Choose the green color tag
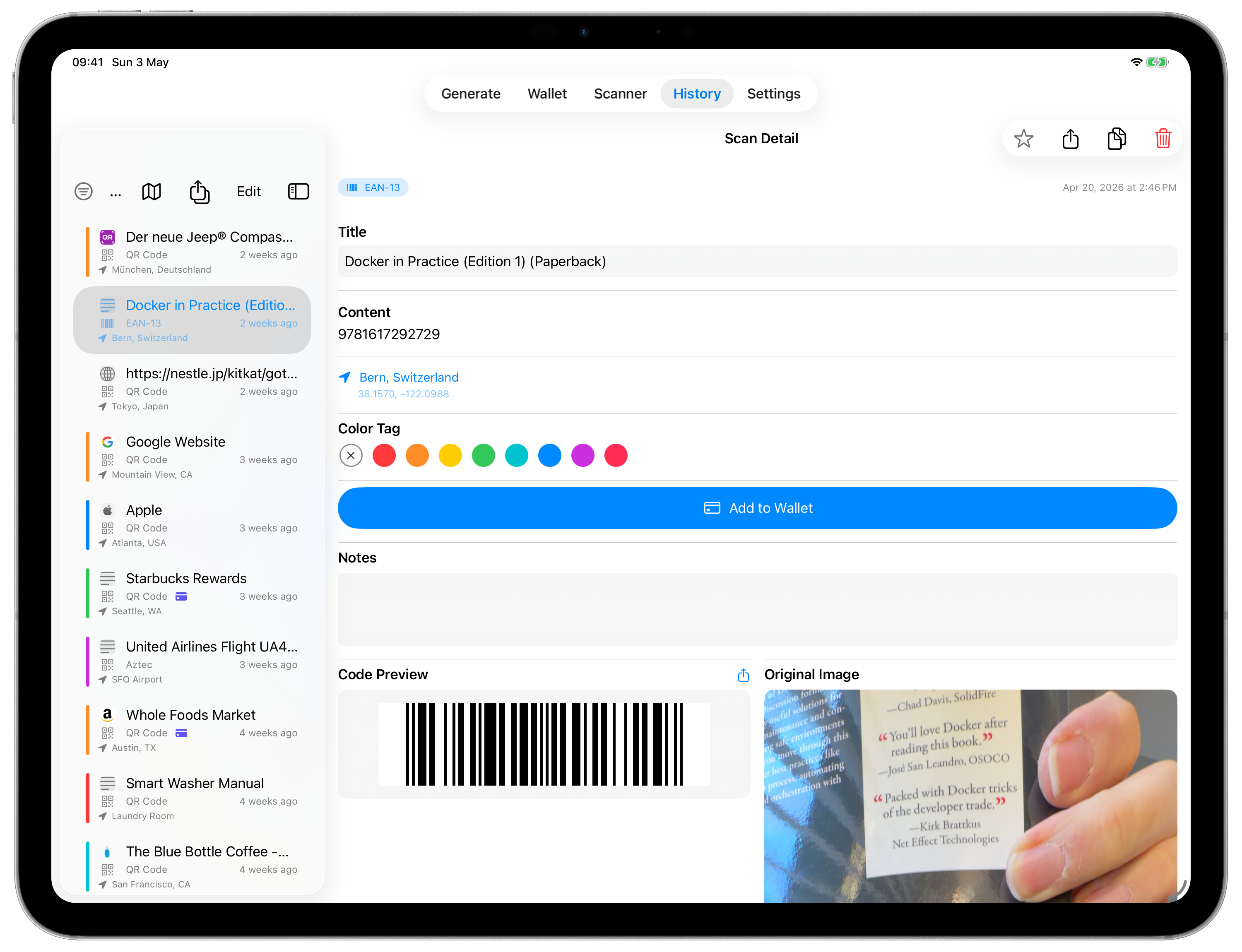The image size is (1242, 952). point(483,456)
